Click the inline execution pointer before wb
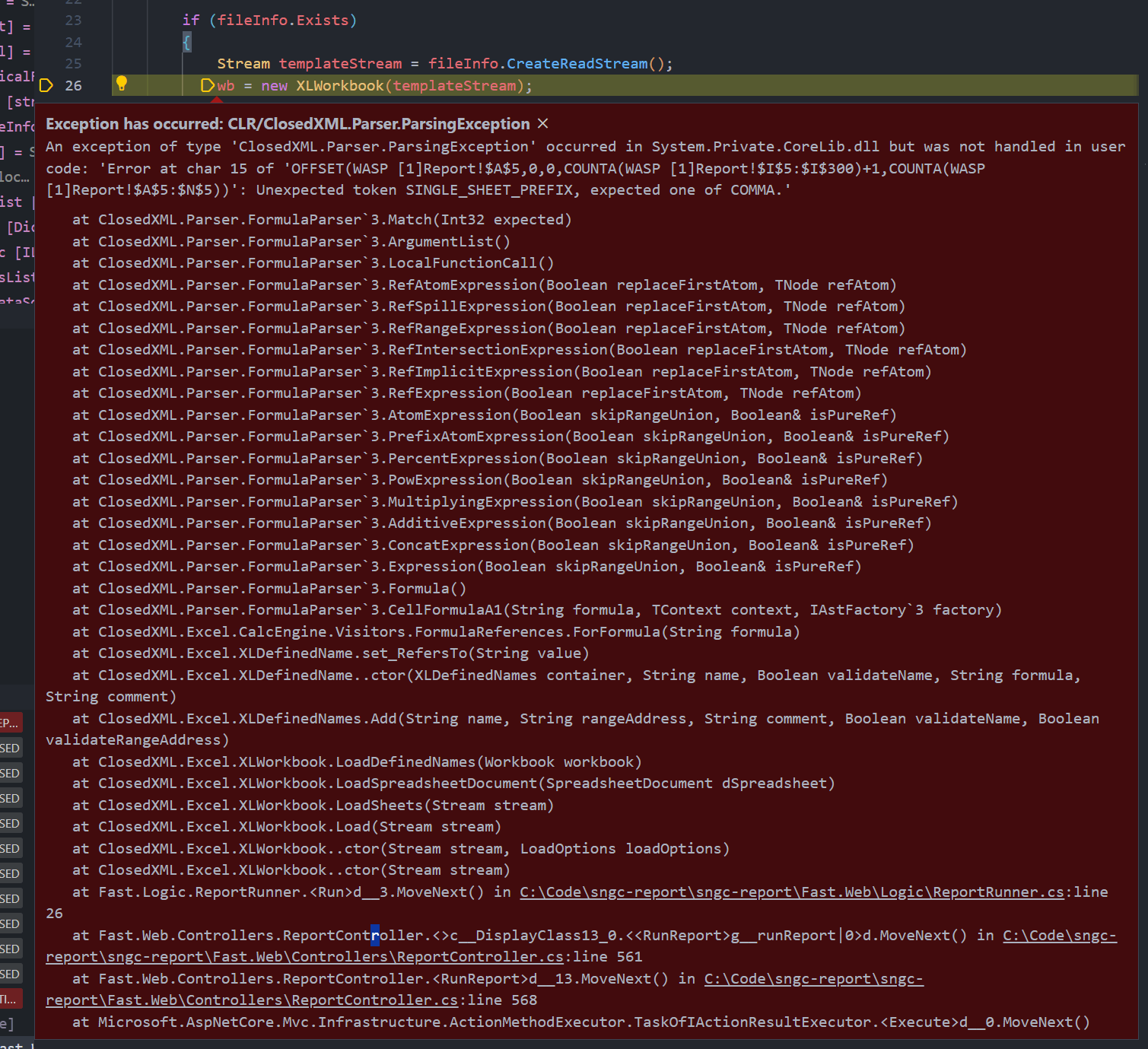1148x1049 pixels. pyautogui.click(x=207, y=85)
